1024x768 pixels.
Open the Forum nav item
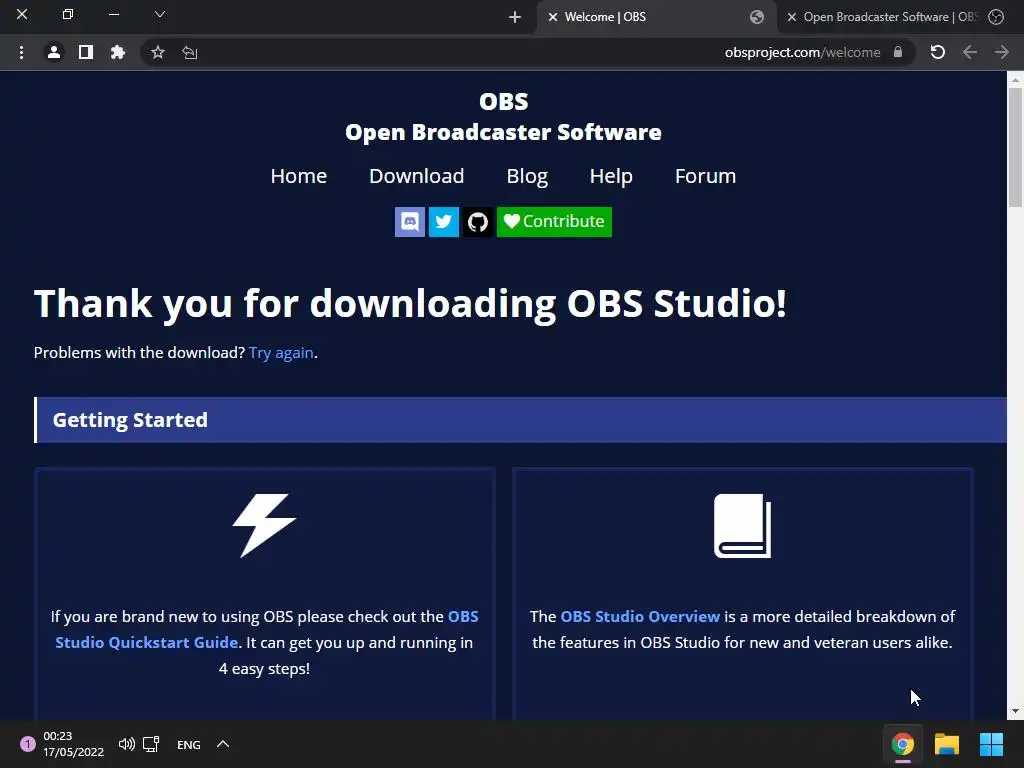(x=705, y=176)
